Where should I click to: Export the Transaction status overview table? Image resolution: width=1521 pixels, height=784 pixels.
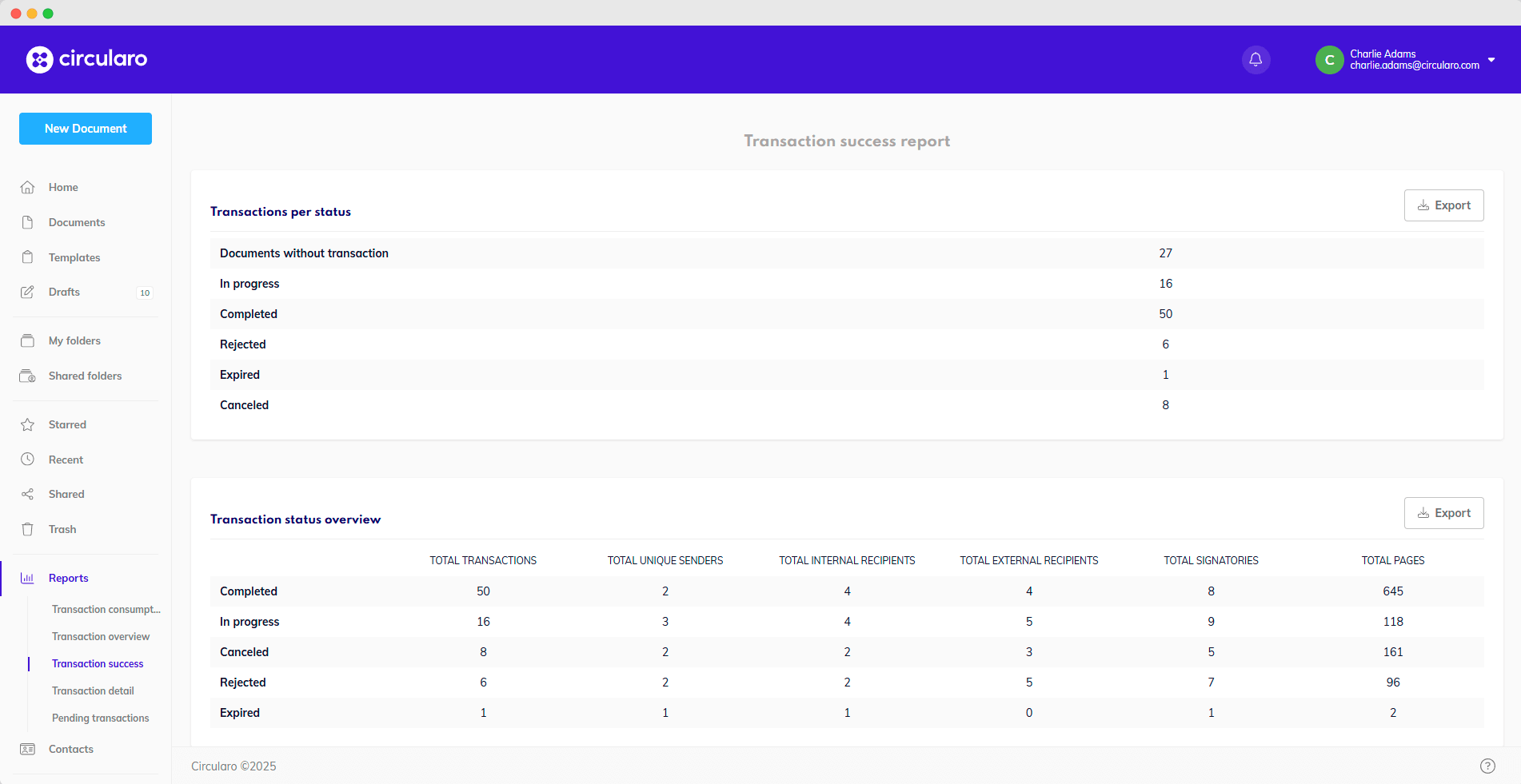(1443, 513)
